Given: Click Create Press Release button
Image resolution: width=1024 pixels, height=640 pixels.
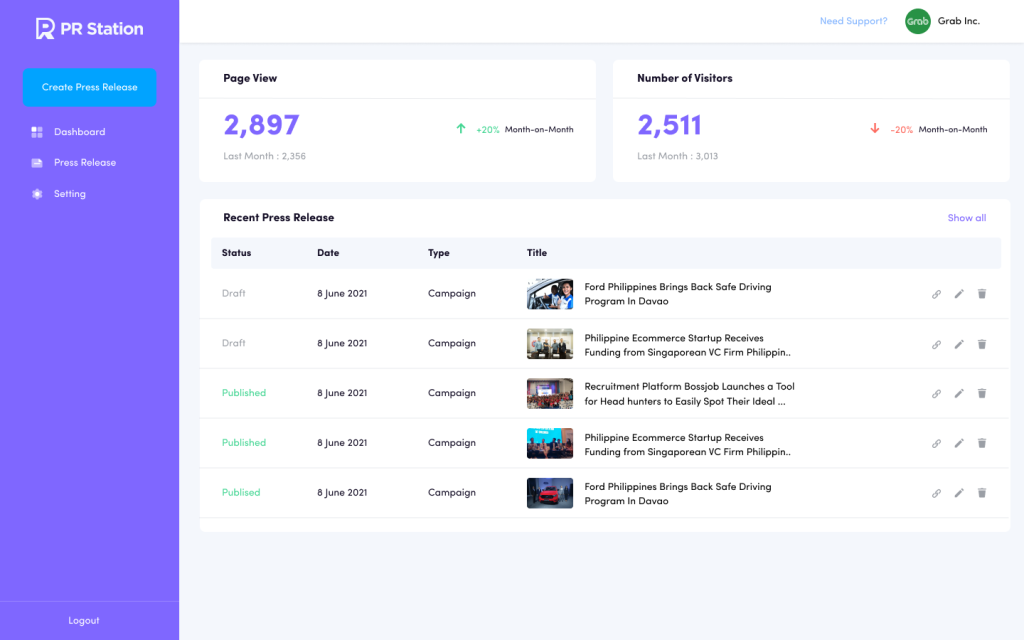Looking at the screenshot, I should (89, 87).
